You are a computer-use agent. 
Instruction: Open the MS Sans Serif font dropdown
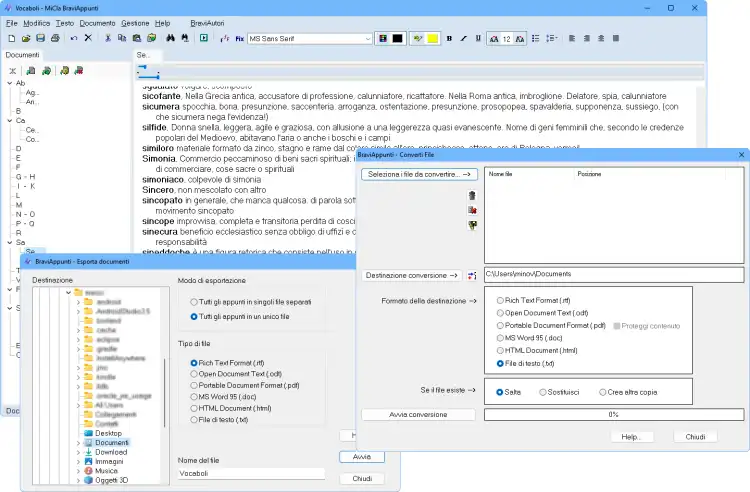367,39
